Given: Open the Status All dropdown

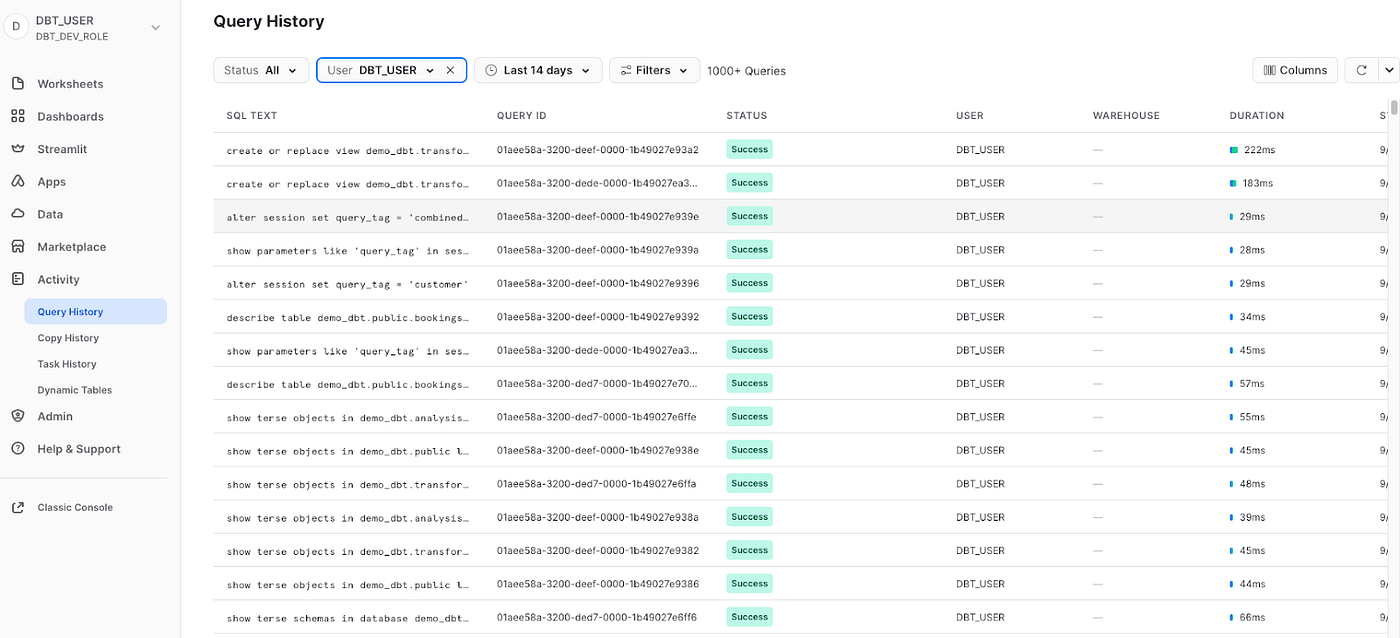Looking at the screenshot, I should (x=261, y=70).
